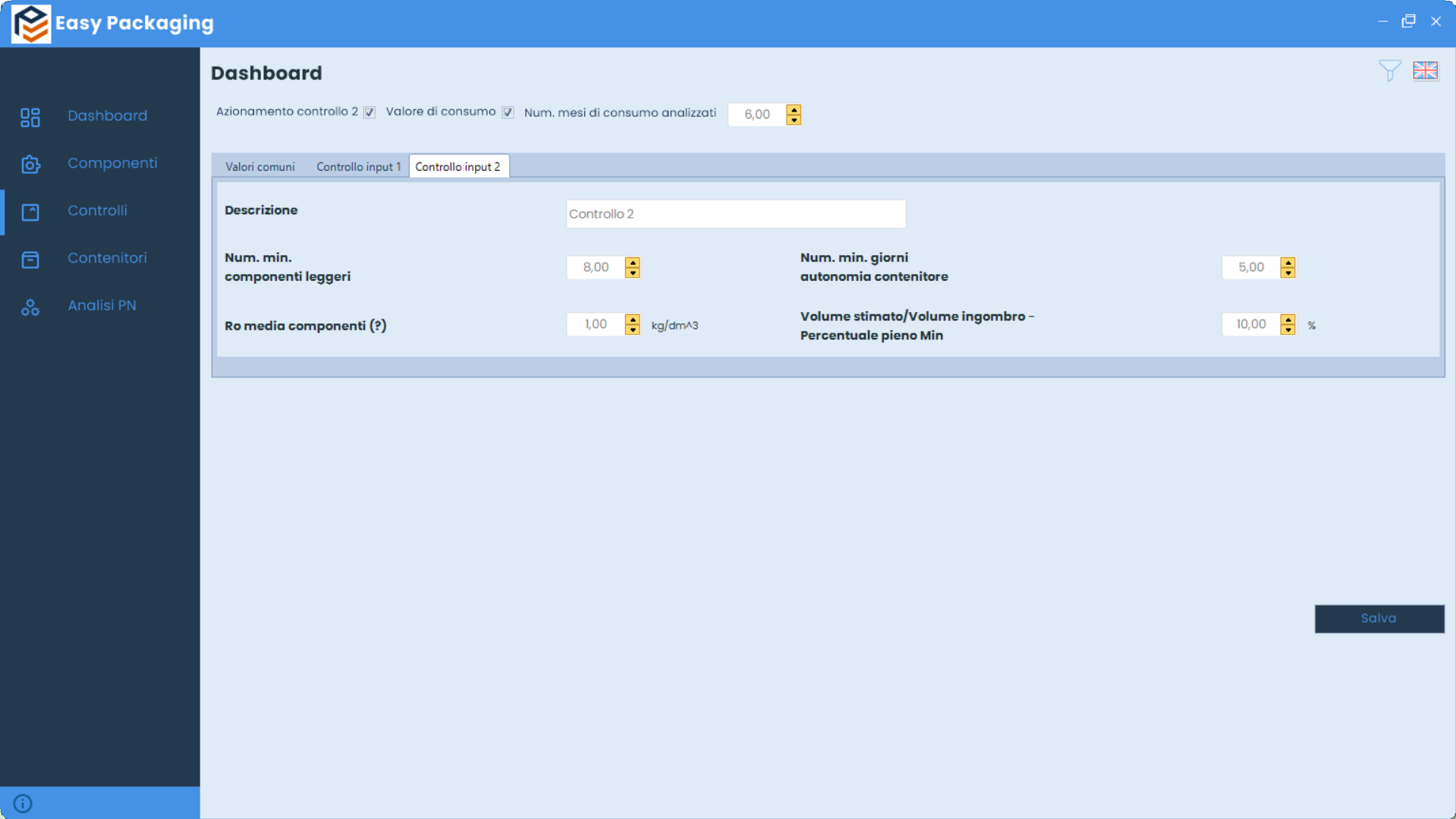1456x819 pixels.
Task: Uncheck the Valore di consumo checkbox
Action: (x=508, y=112)
